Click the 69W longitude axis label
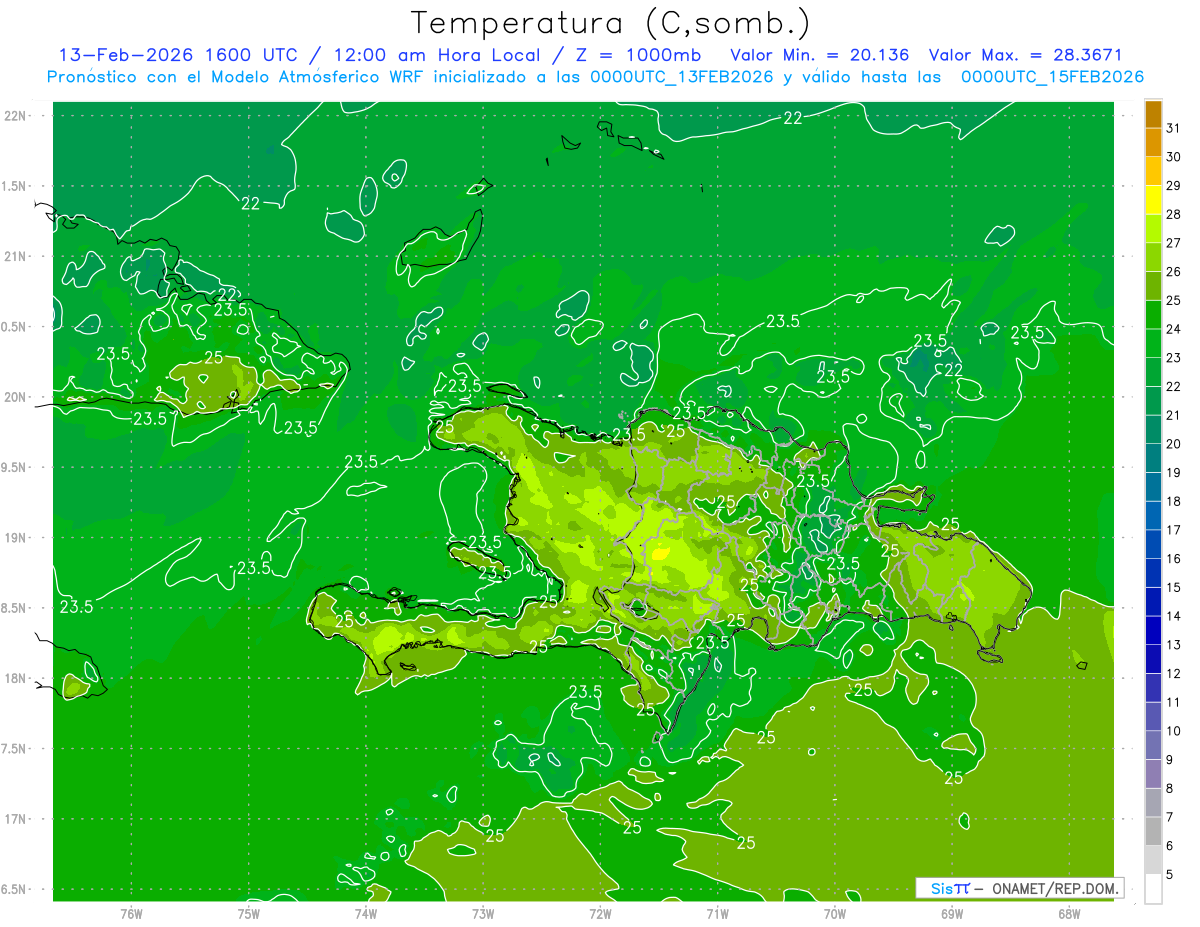1200x927 pixels. 952,914
